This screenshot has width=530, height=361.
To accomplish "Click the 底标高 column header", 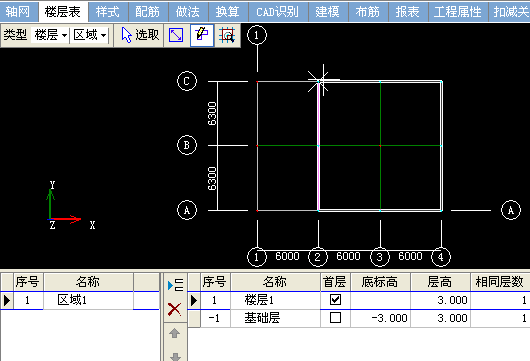I will pyautogui.click(x=380, y=282).
